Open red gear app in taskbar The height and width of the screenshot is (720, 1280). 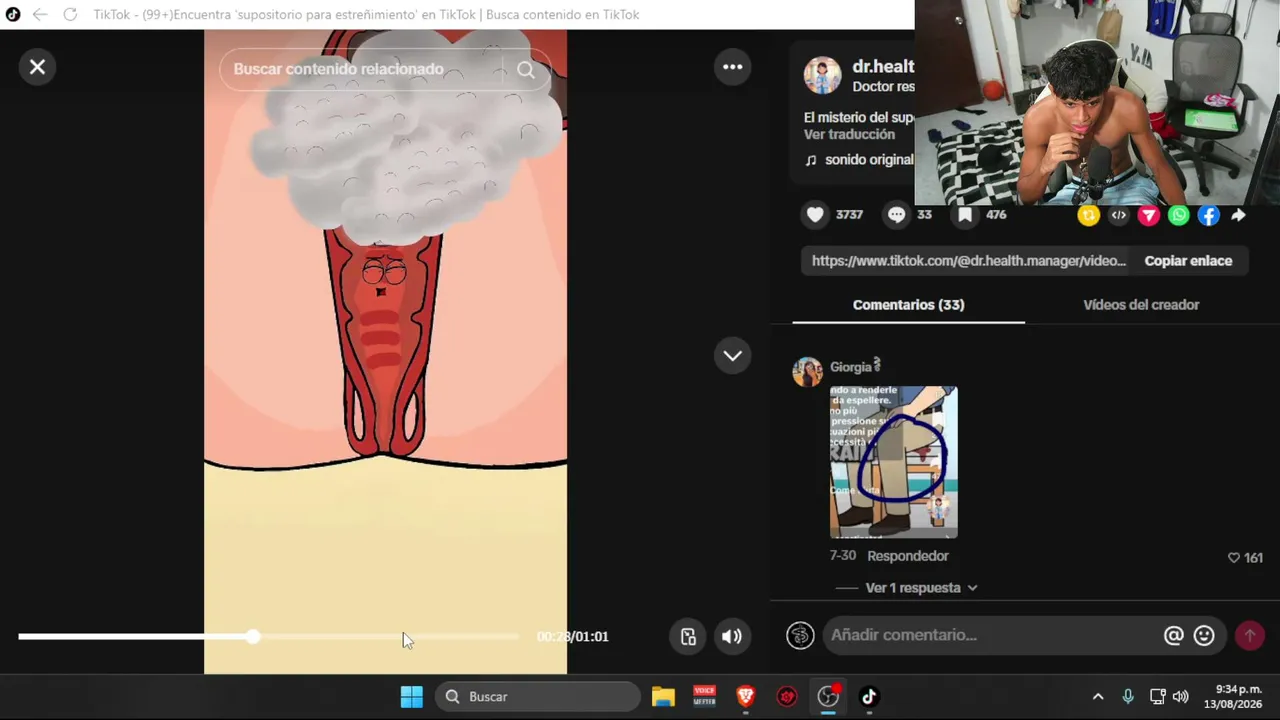(x=787, y=697)
